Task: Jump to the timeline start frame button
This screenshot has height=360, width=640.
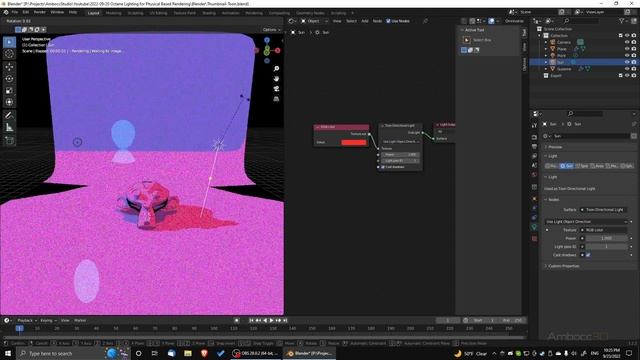Action: click(251, 320)
